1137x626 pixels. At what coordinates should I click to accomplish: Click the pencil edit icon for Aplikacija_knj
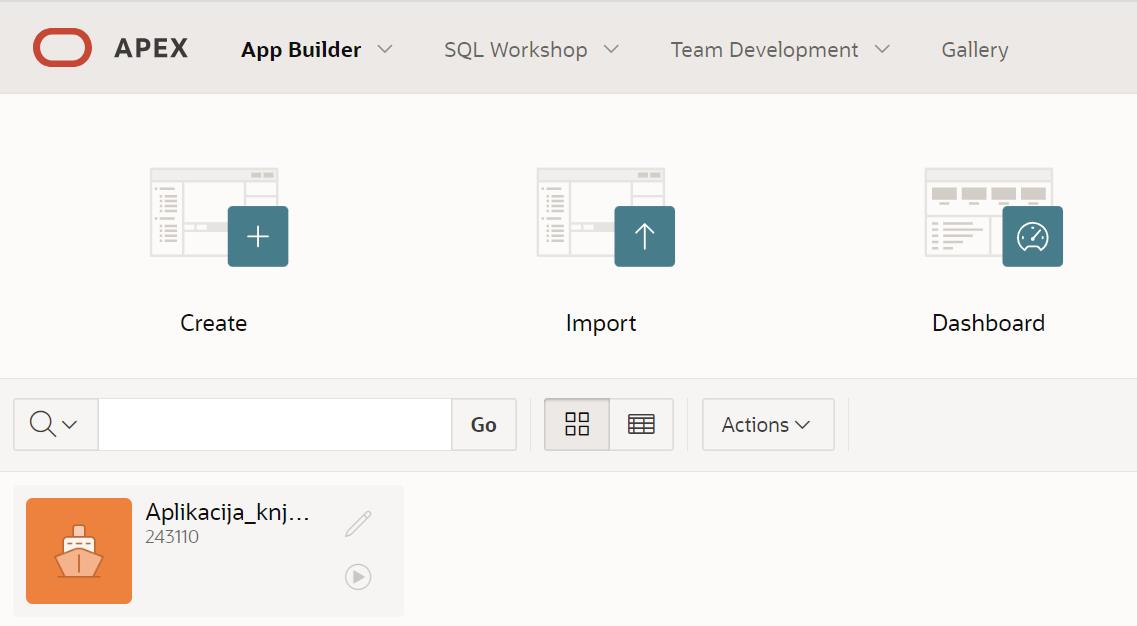pos(358,524)
